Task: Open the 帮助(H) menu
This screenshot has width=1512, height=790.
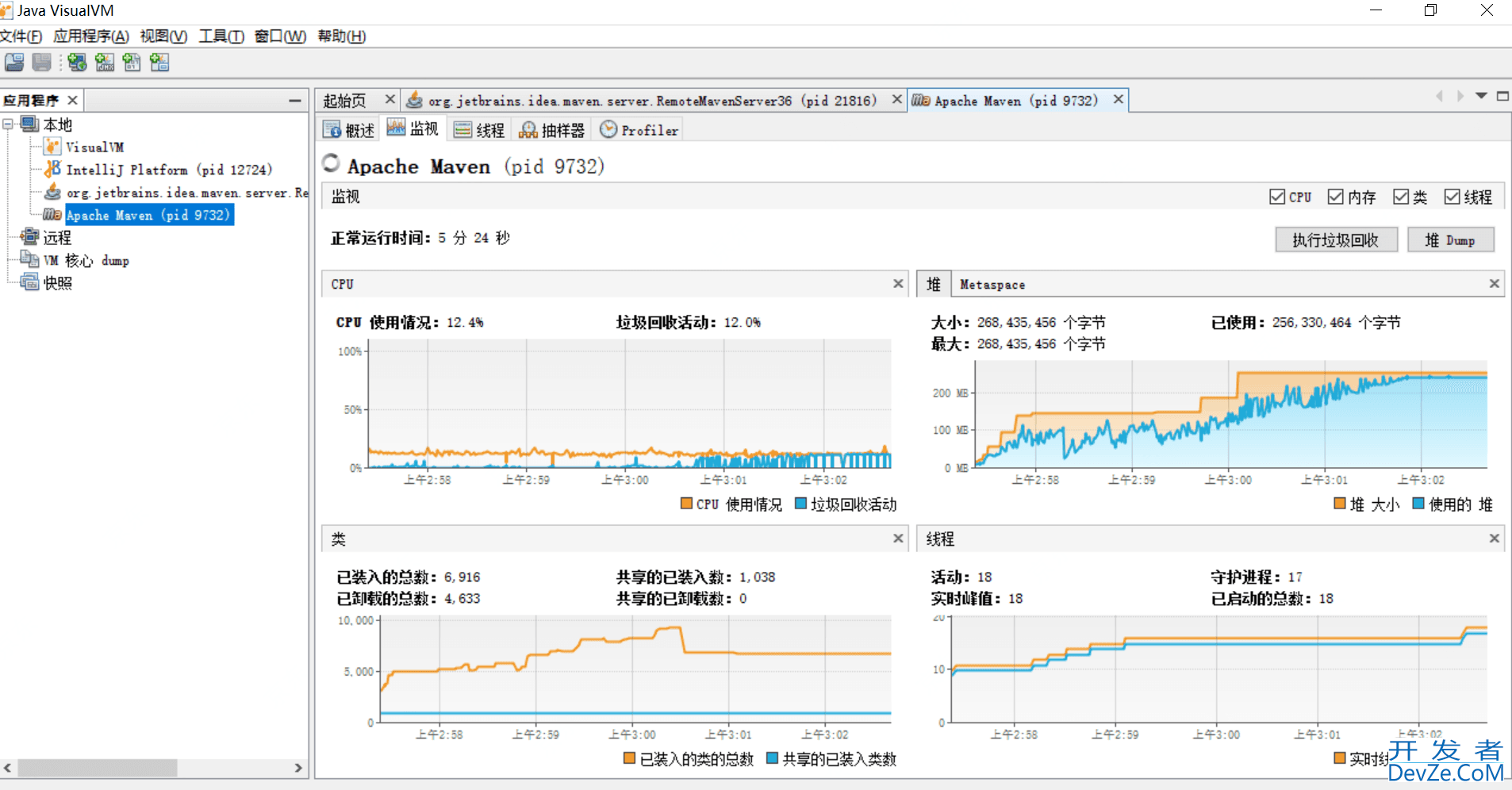Action: (342, 36)
